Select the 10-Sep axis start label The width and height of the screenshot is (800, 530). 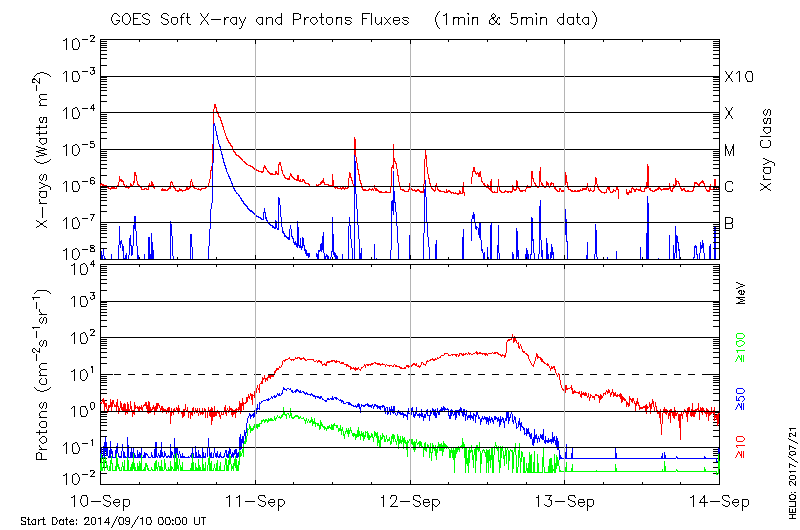pyautogui.click(x=100, y=500)
